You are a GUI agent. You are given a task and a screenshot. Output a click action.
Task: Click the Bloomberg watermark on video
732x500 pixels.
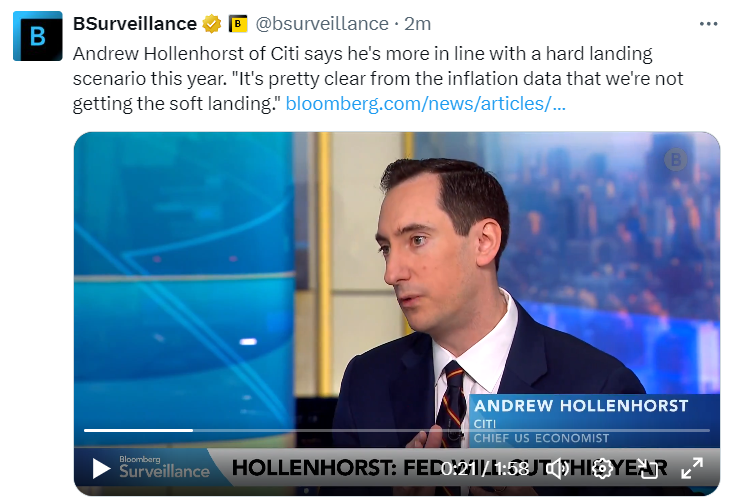pyautogui.click(x=677, y=160)
